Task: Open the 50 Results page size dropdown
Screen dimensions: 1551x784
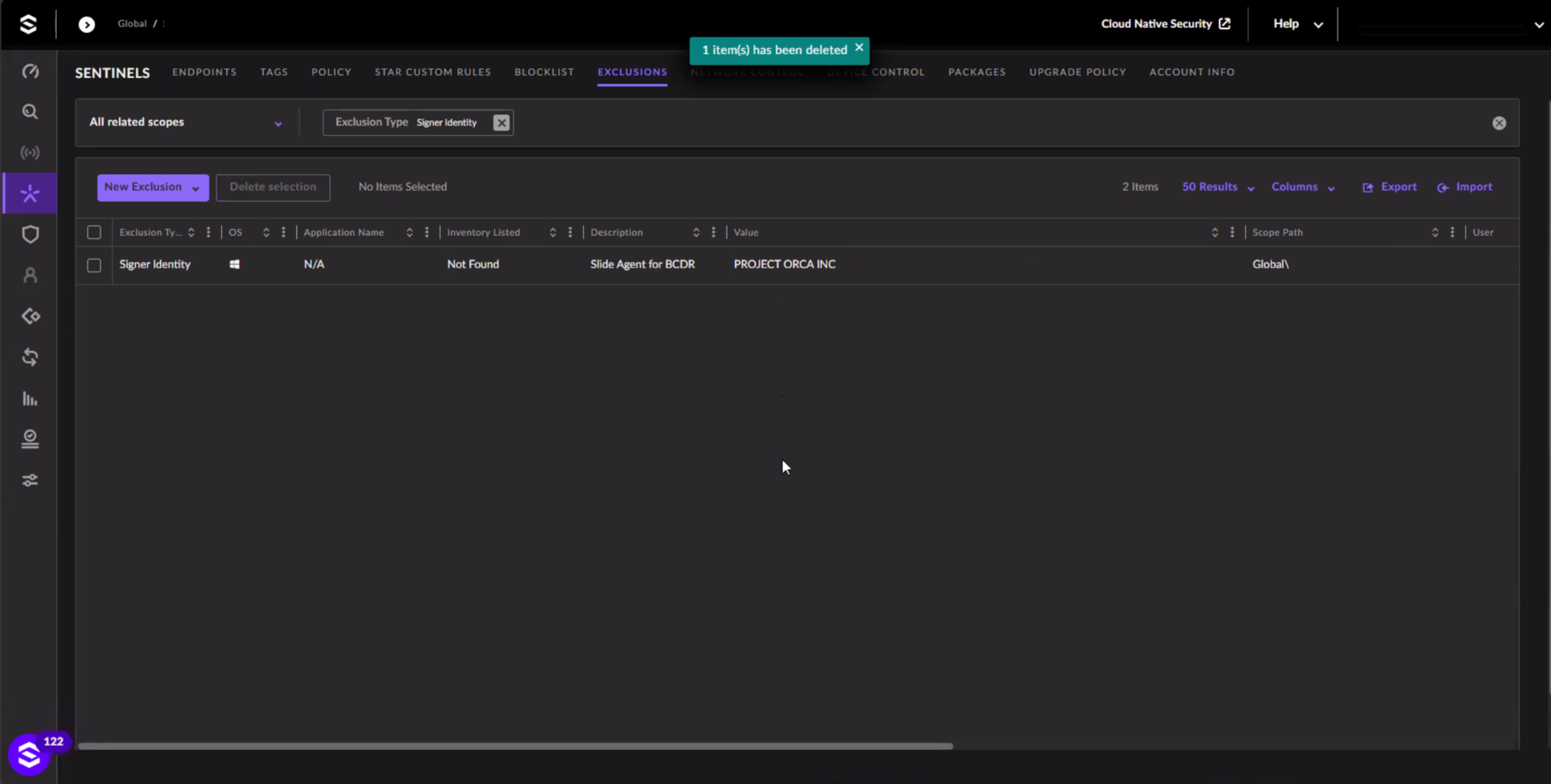Action: pos(1218,187)
